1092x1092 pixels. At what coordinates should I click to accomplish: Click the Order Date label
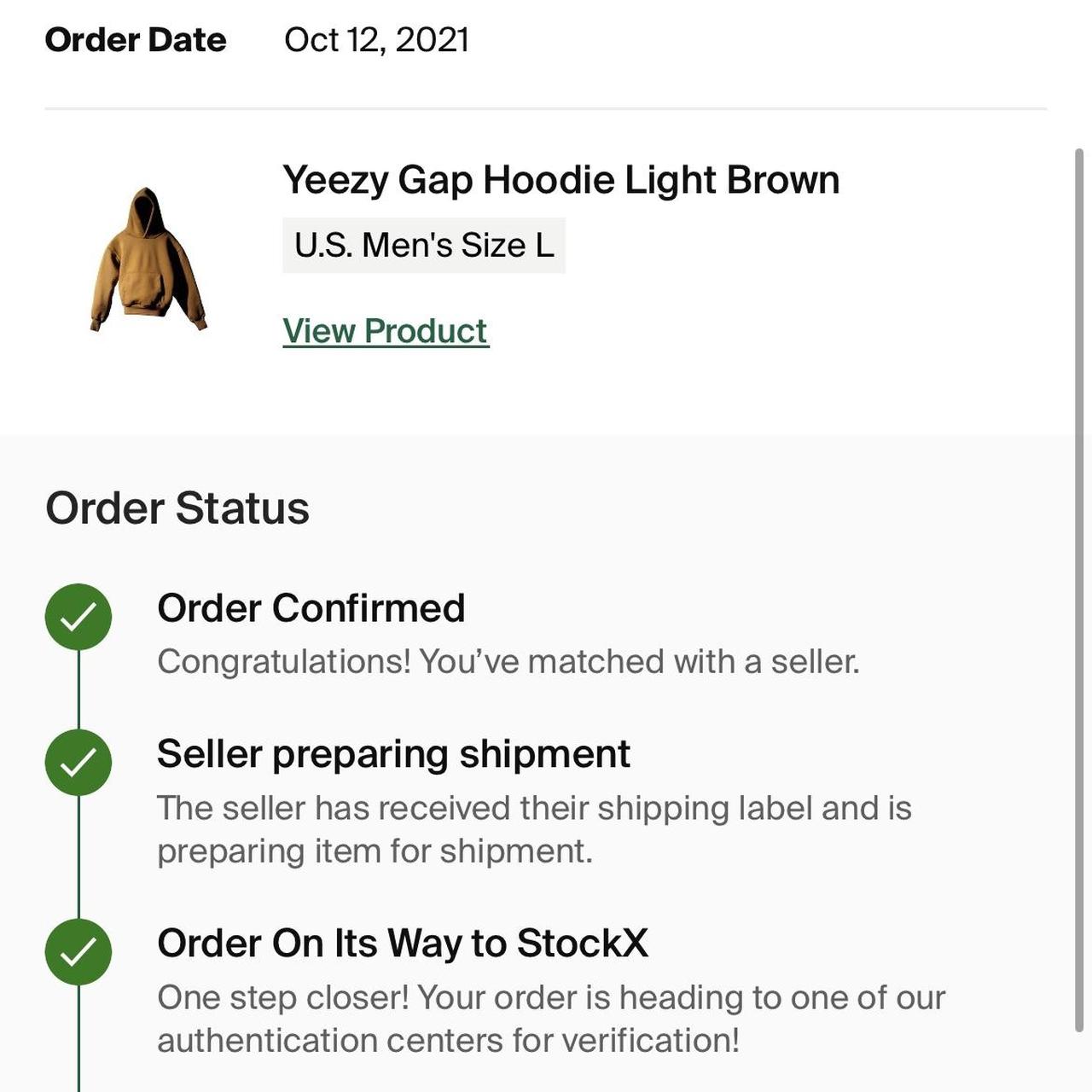[136, 38]
